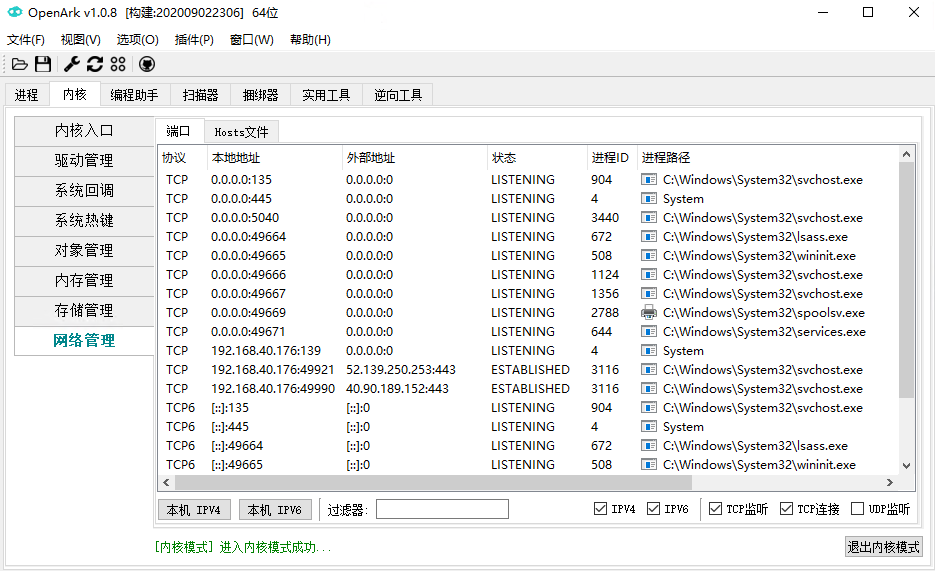Enable the UDP监听 checkbox
Viewport: 935px width, 571px height.
coord(857,508)
